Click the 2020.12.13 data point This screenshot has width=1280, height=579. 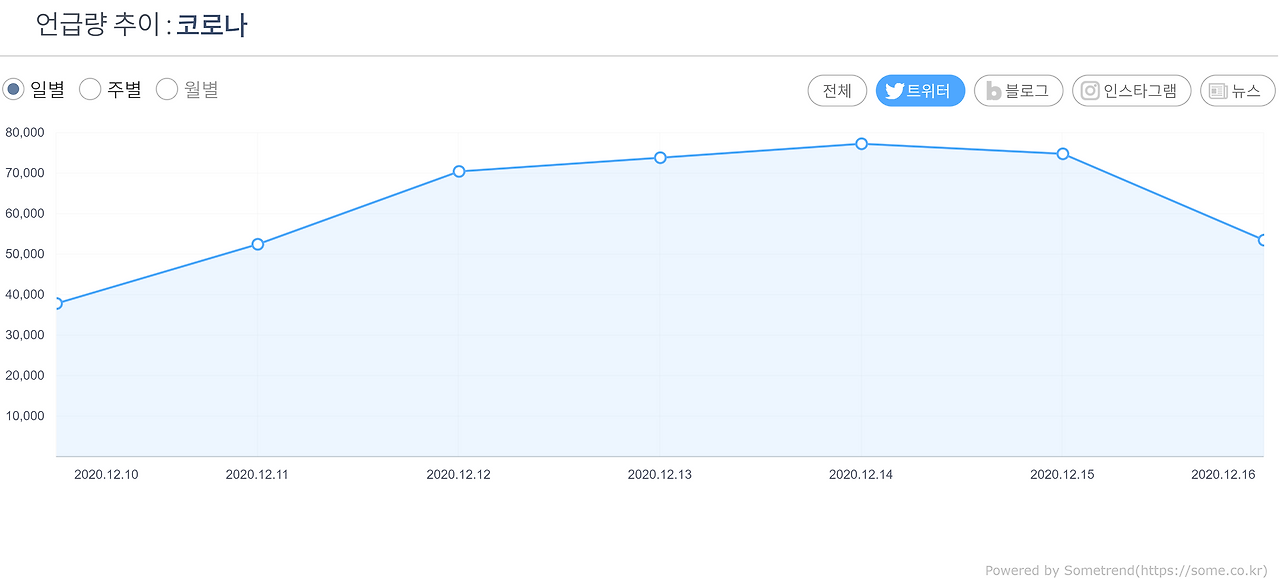click(x=660, y=158)
